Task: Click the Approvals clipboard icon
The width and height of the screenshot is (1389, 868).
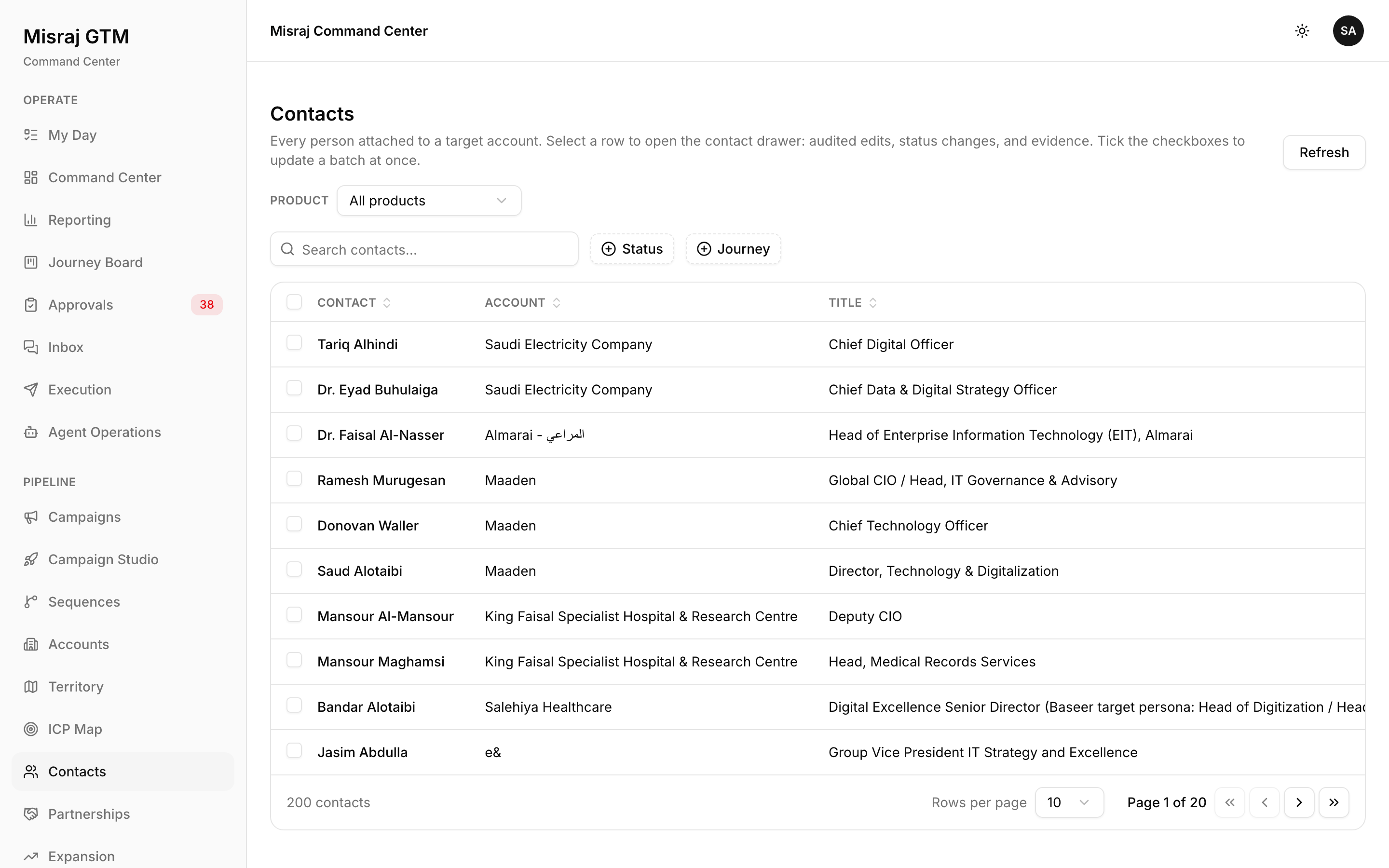Action: click(31, 305)
